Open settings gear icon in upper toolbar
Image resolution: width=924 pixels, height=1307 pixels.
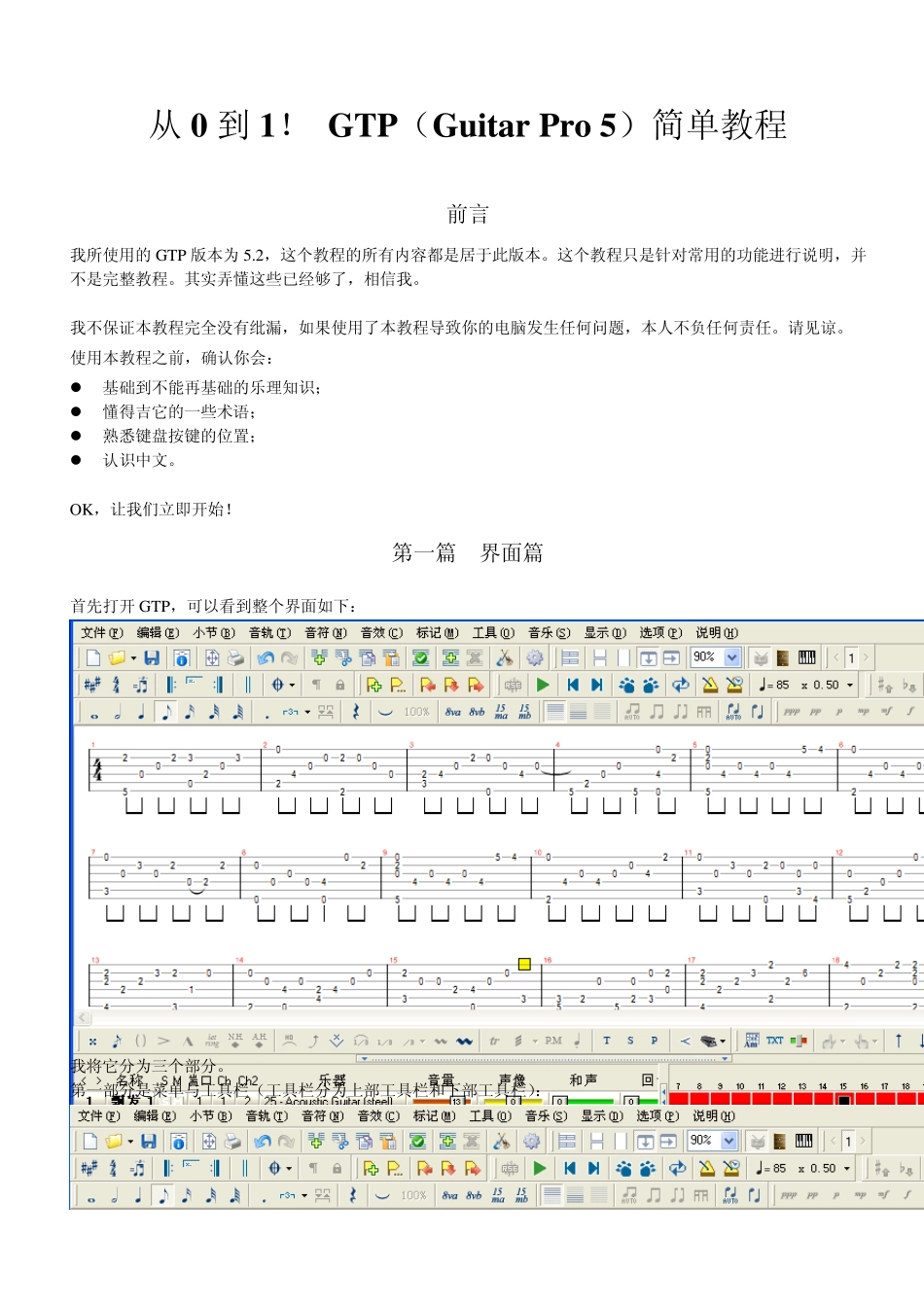point(535,658)
